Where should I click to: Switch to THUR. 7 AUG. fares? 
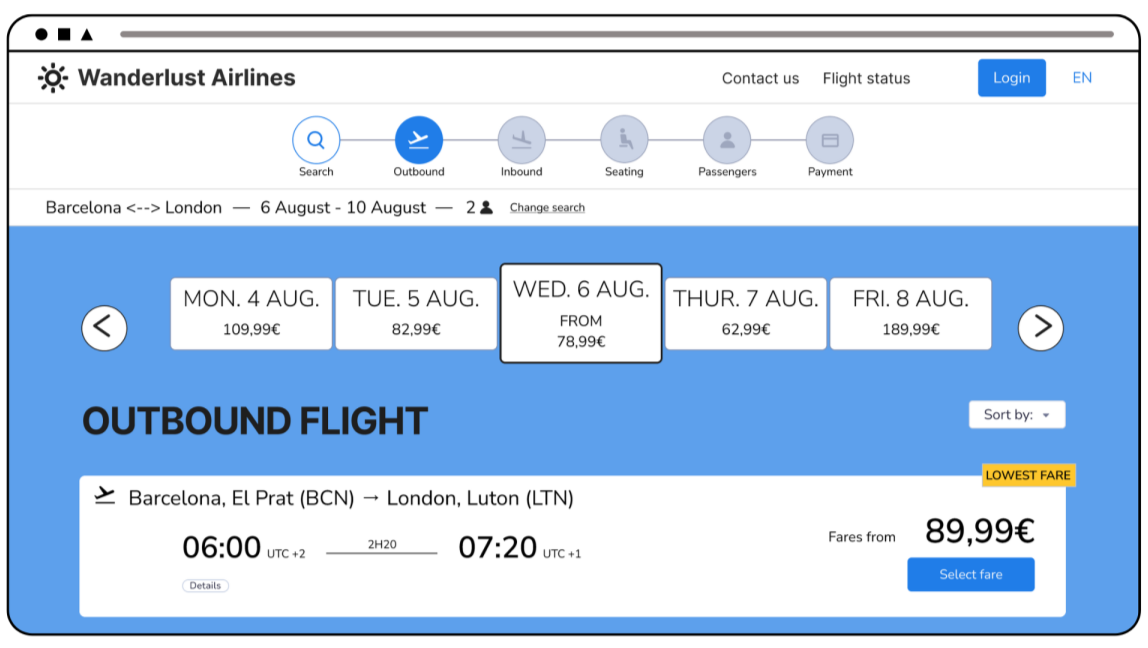click(745, 313)
